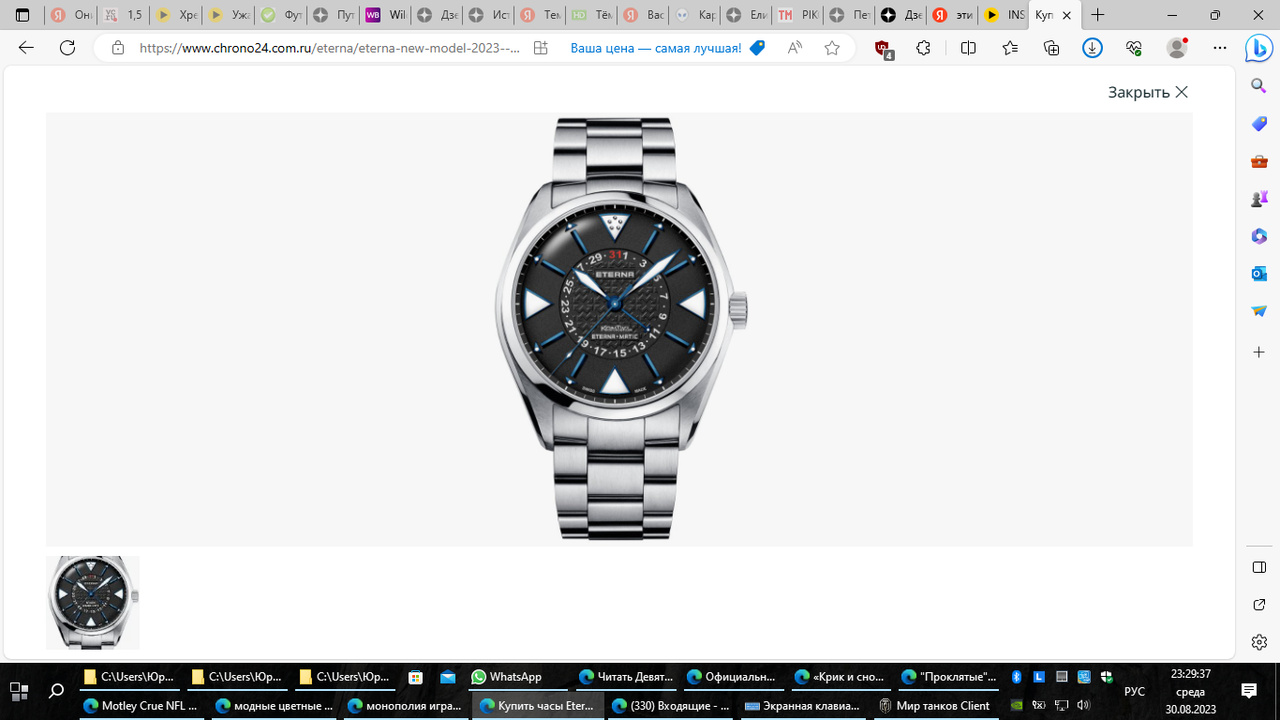The width and height of the screenshot is (1280, 720).
Task: Toggle Read aloud icon in address bar
Action: [795, 48]
